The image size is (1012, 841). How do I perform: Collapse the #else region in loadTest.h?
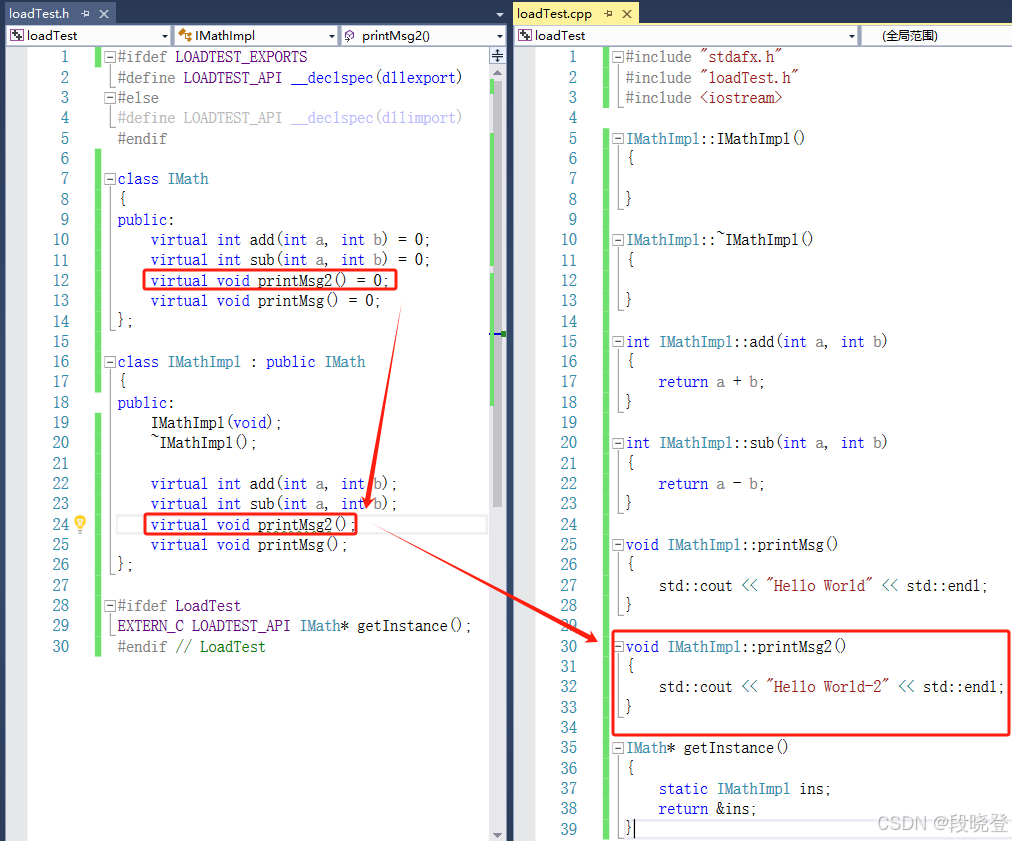pyautogui.click(x=110, y=97)
